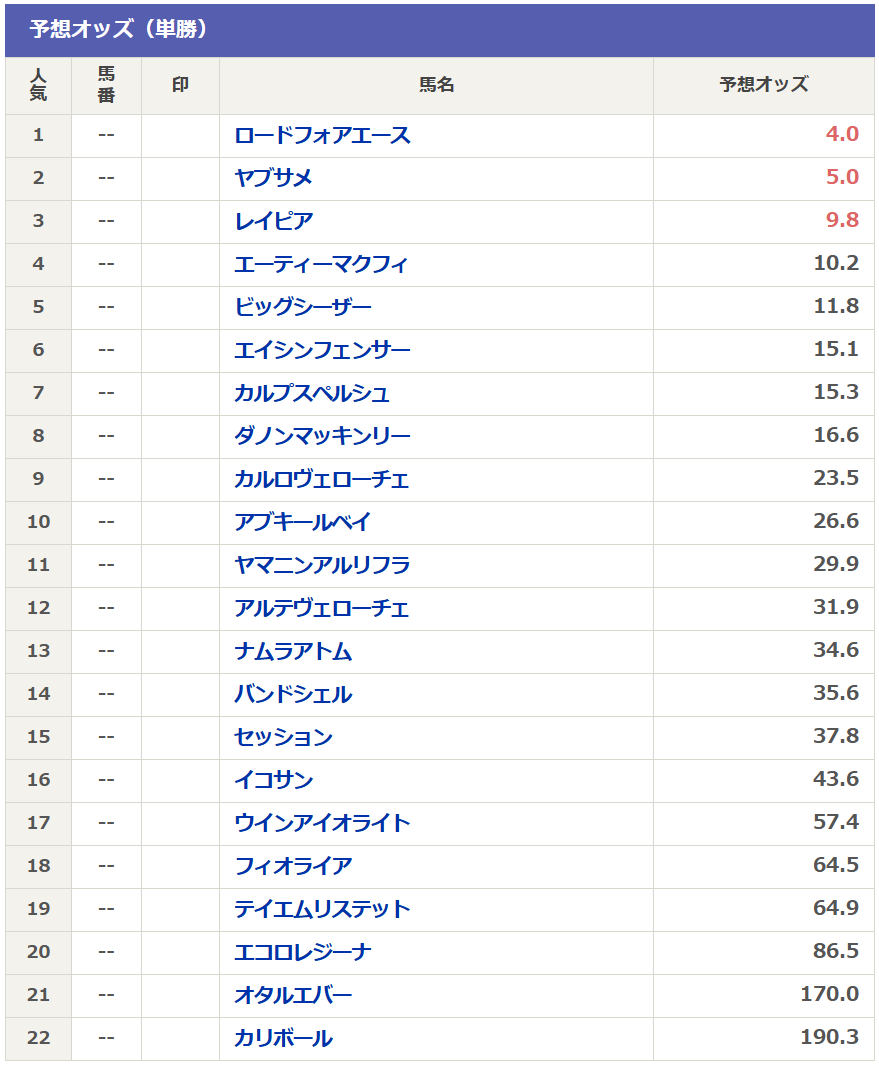Viewport: 879px width, 1067px height.
Task: Select the エーティーマクフィ link
Action: [x=321, y=264]
